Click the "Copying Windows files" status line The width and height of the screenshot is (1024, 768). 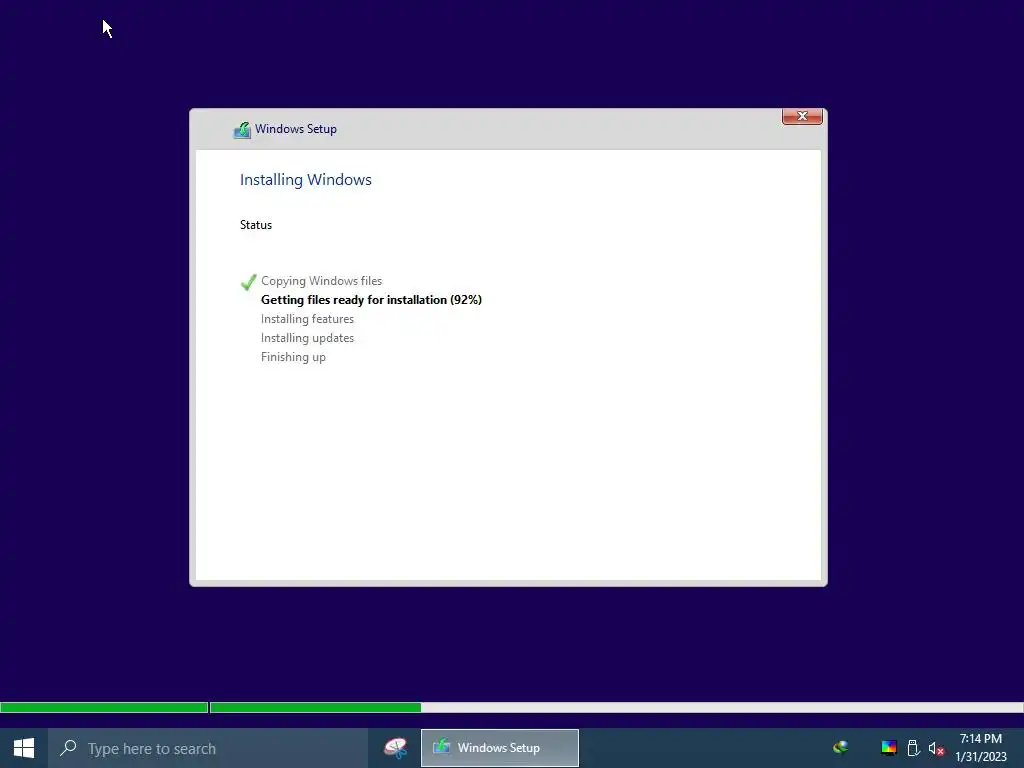click(x=321, y=281)
